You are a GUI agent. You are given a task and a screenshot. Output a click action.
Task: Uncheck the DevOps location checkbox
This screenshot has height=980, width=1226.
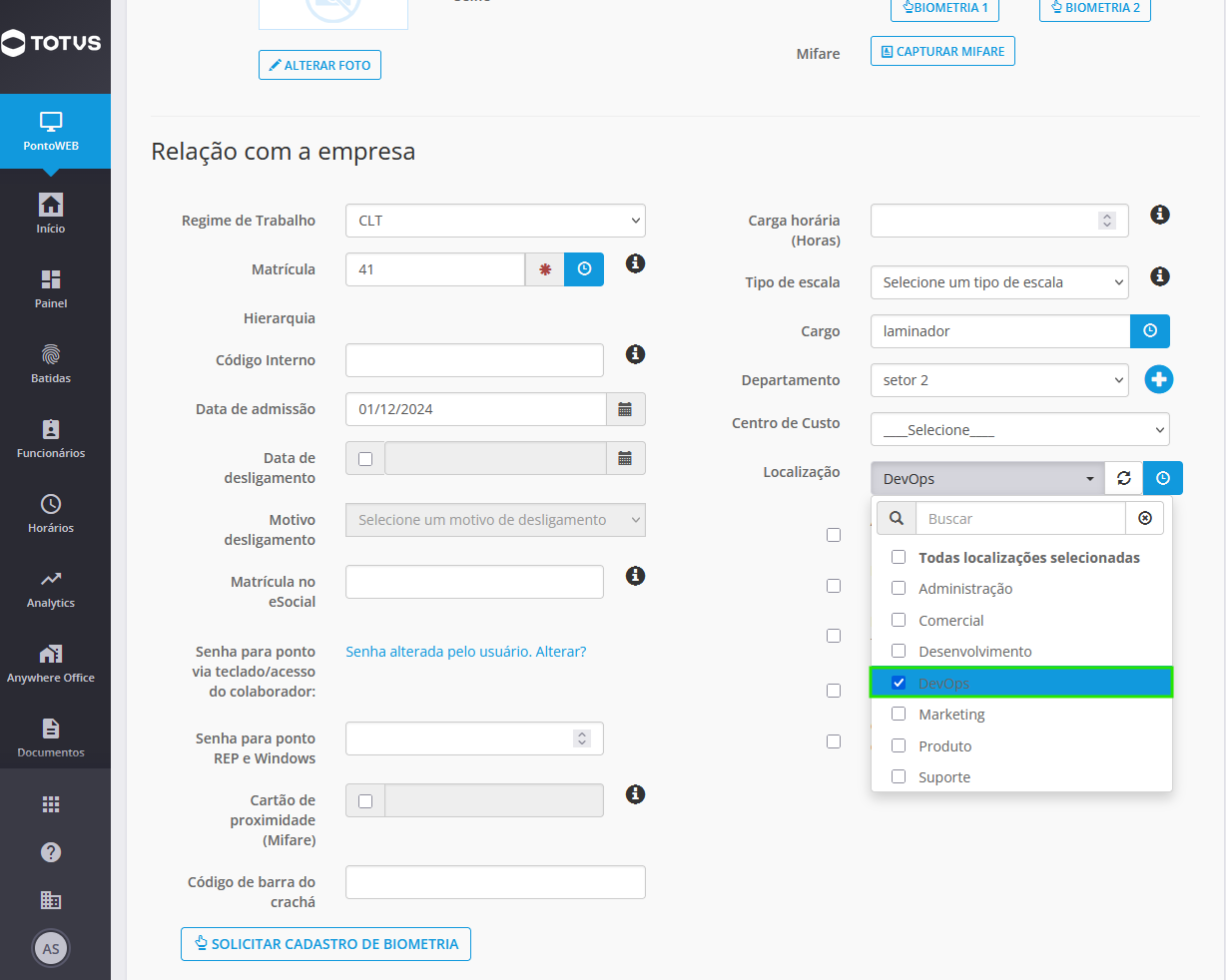coord(899,683)
